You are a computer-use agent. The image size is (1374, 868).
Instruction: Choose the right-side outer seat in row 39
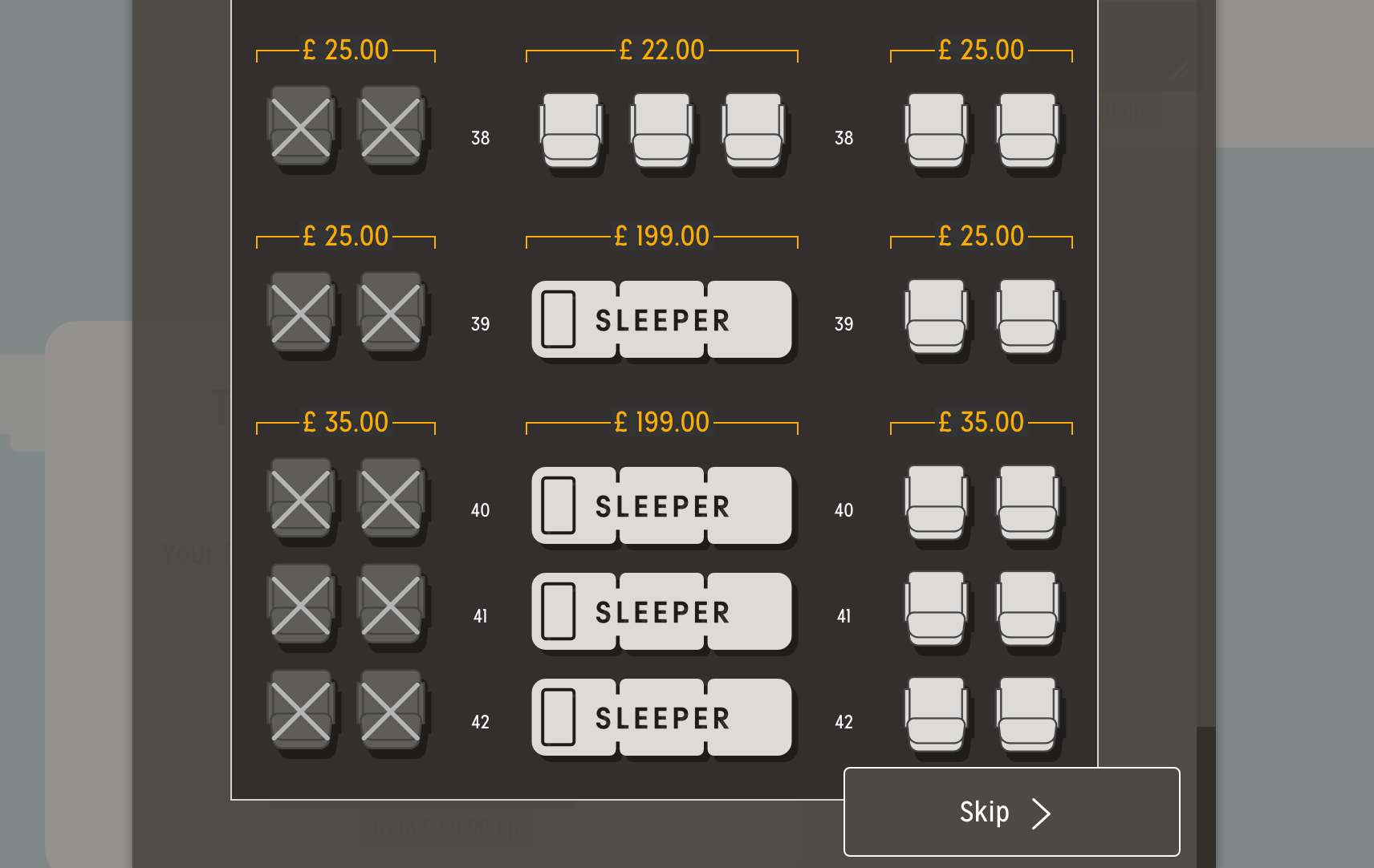click(1027, 317)
